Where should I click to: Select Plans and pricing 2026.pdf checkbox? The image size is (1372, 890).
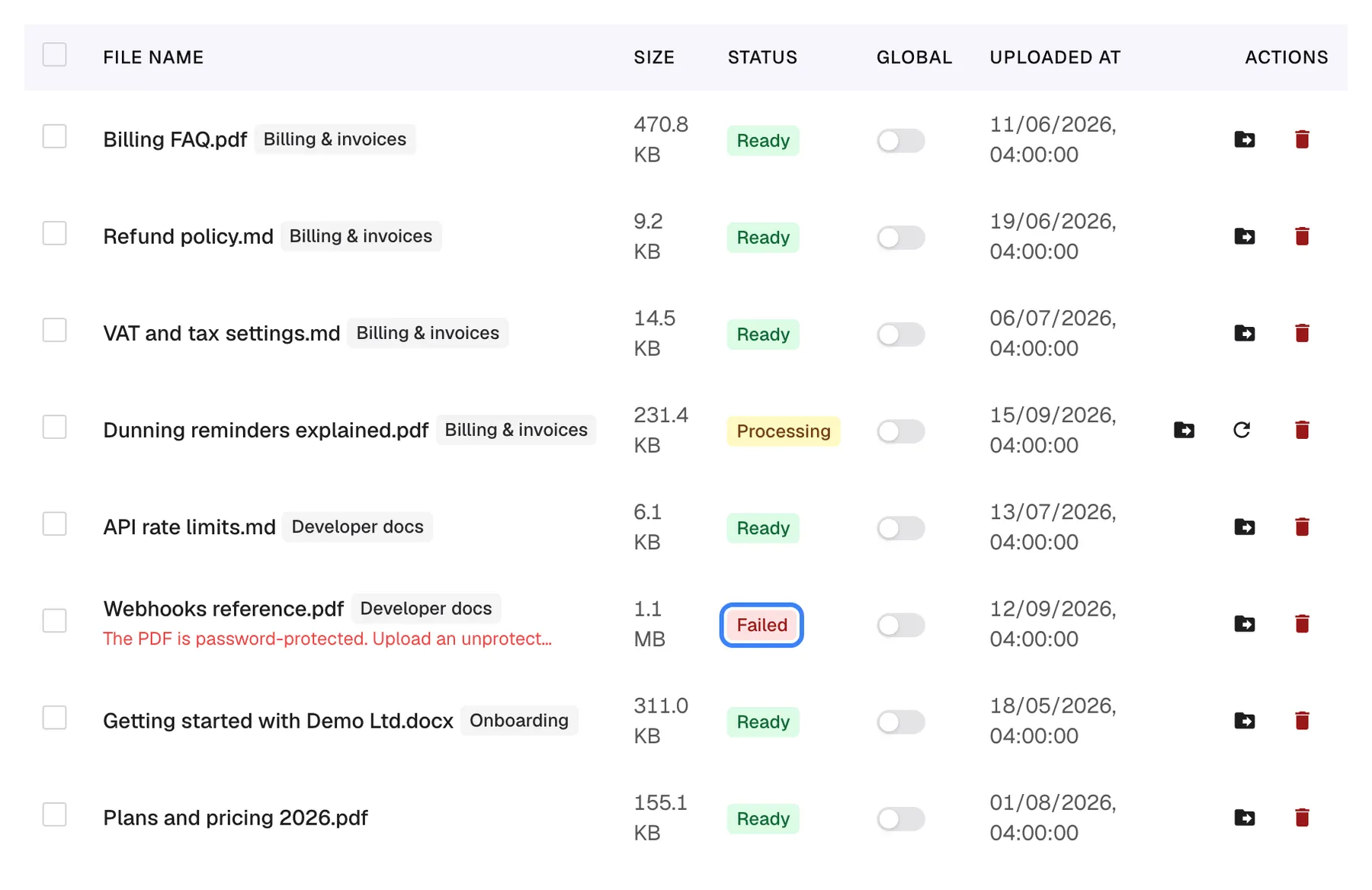click(x=54, y=815)
